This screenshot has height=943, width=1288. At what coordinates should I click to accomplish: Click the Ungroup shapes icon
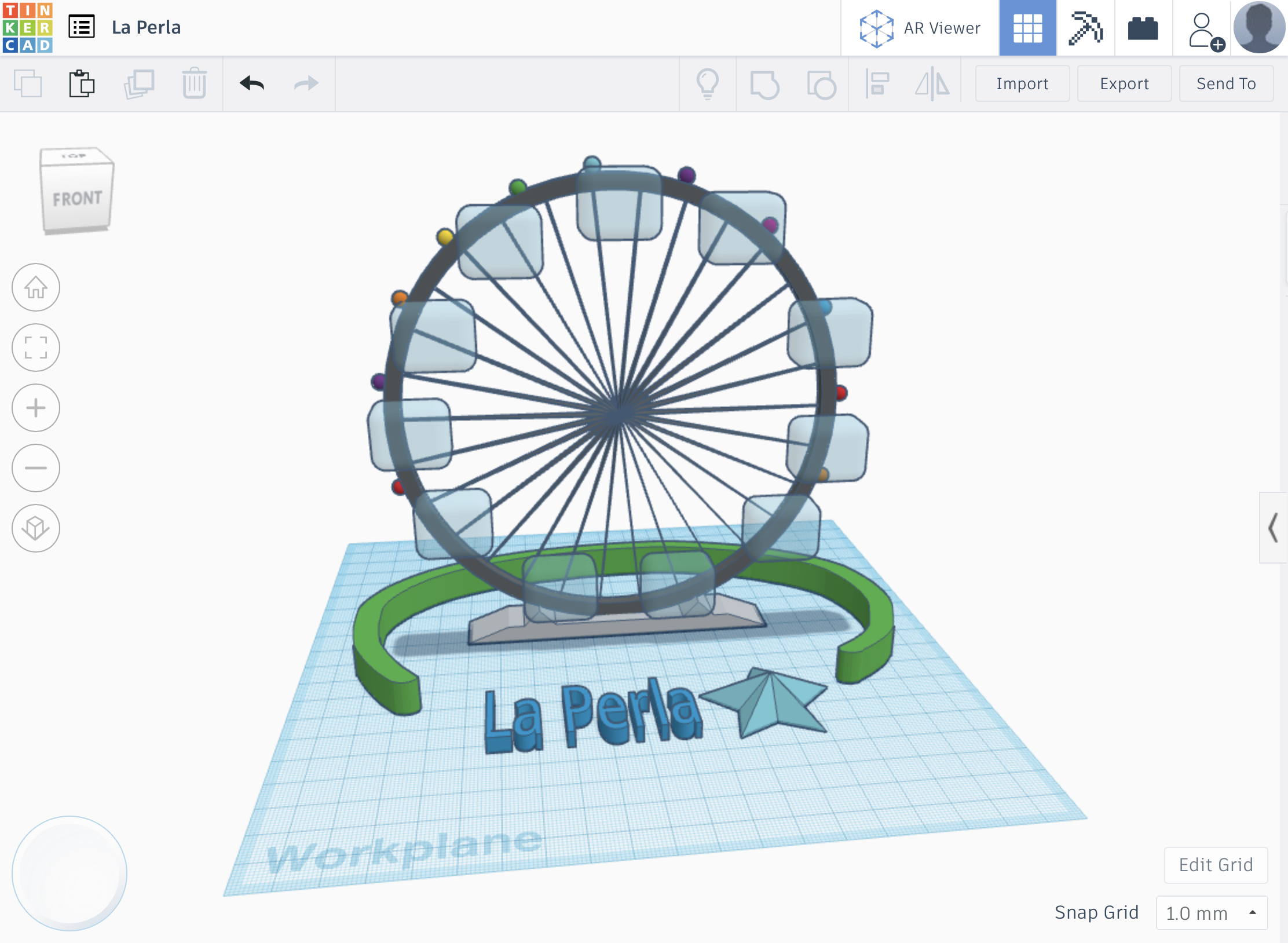(x=821, y=85)
